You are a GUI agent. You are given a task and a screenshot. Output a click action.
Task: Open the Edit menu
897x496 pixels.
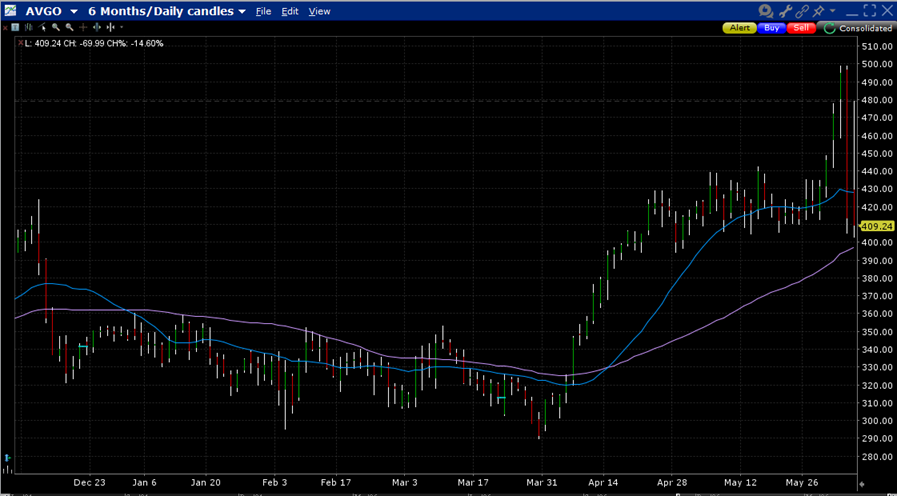click(x=290, y=11)
